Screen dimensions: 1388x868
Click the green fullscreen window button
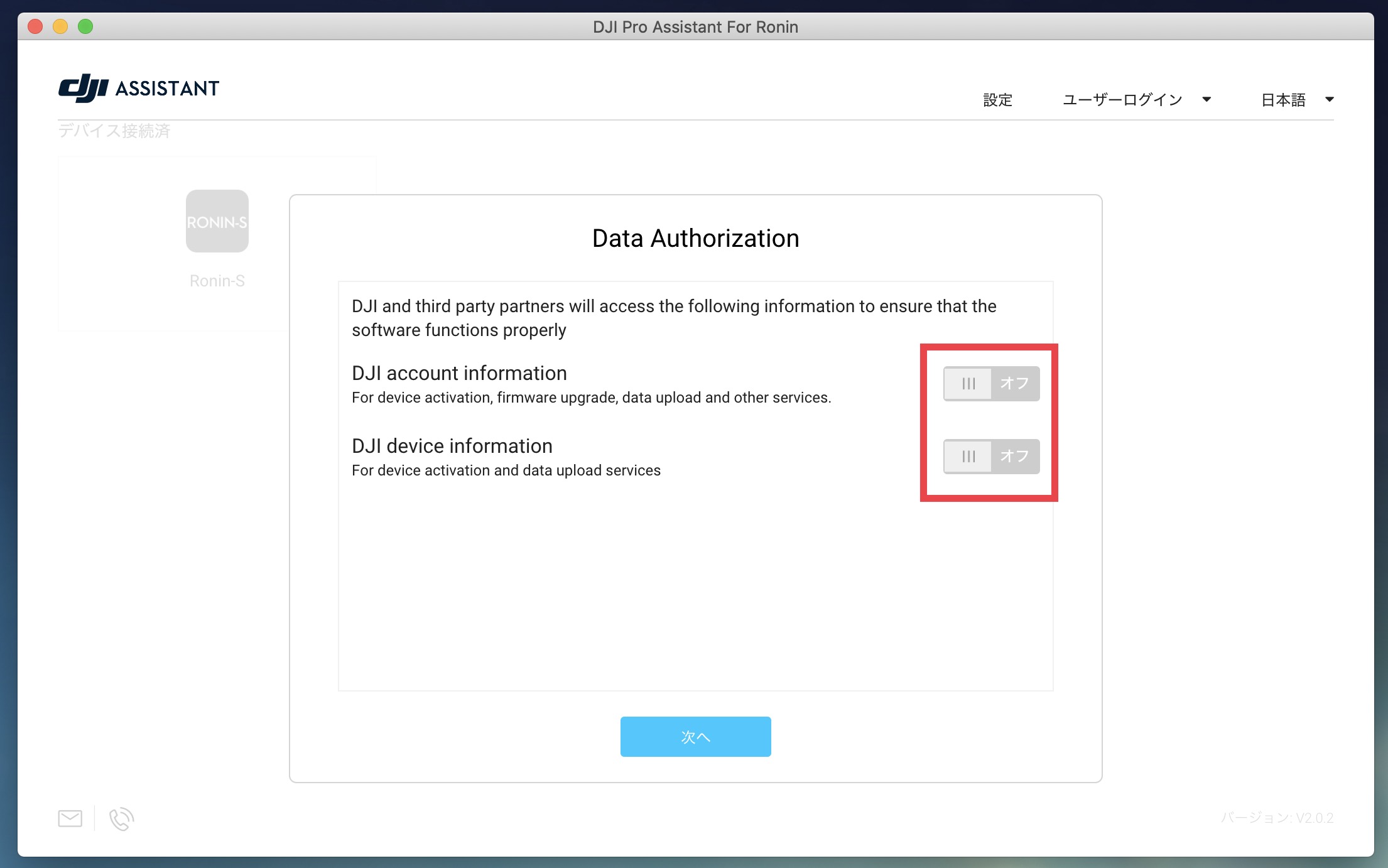coord(85,26)
